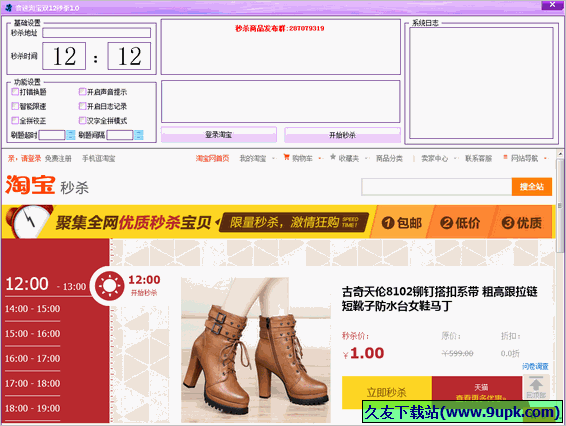This screenshot has width=566, height=426.
Task: Select the 17:00 - 18:00 time slot
Action: [x=32, y=384]
